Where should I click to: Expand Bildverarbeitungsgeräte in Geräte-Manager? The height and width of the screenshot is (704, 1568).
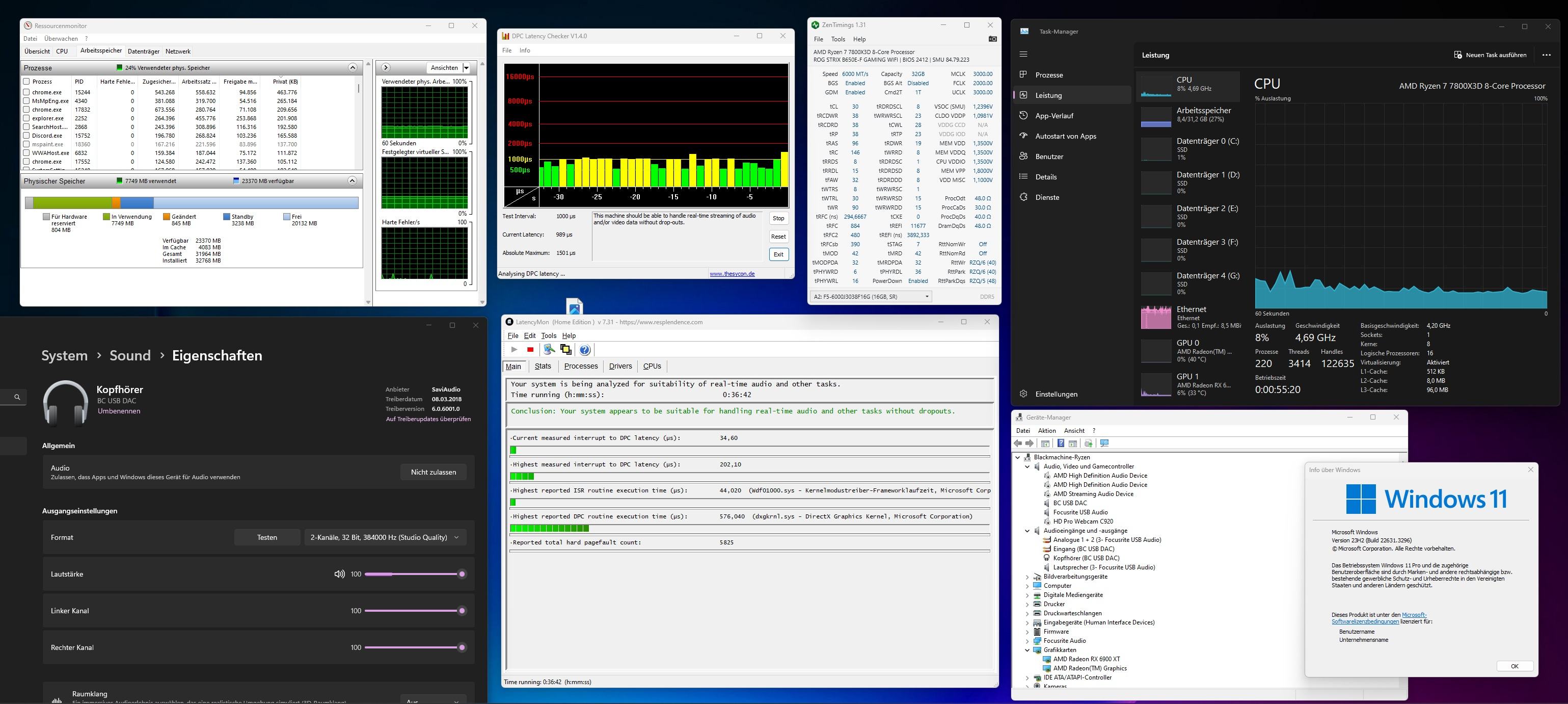point(1028,577)
